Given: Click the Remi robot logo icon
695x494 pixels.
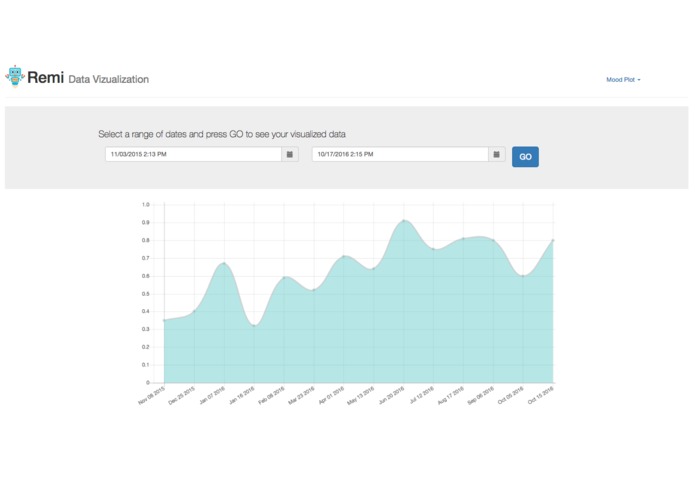Looking at the screenshot, I should tap(15, 76).
